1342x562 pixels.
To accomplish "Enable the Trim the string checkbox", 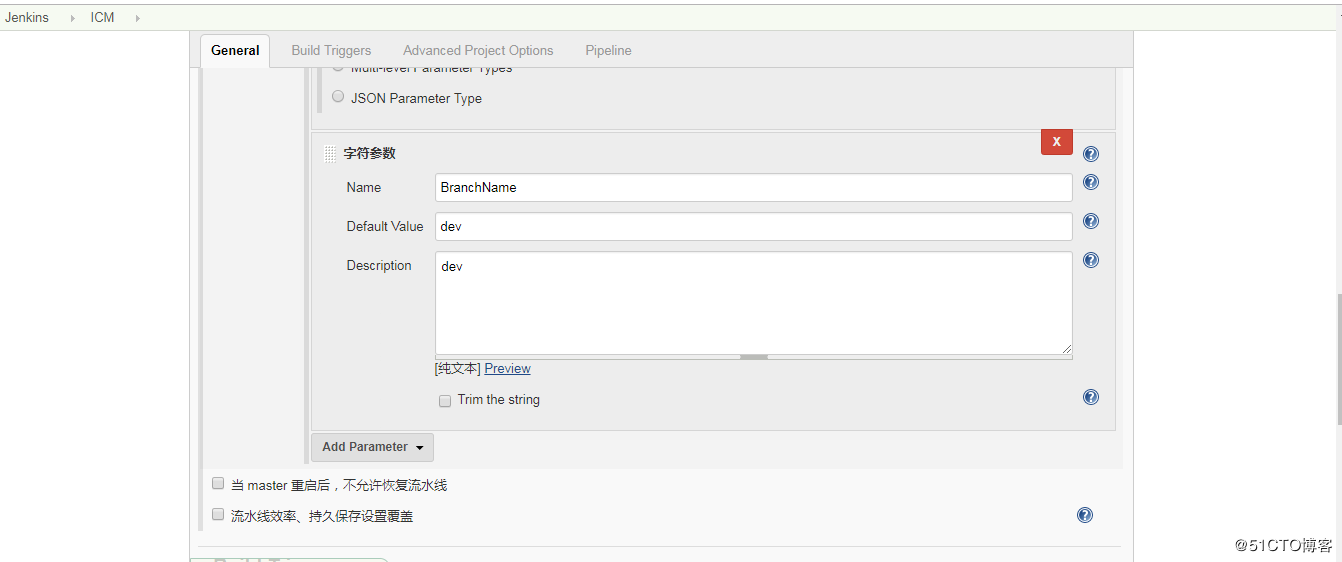I will (x=445, y=401).
